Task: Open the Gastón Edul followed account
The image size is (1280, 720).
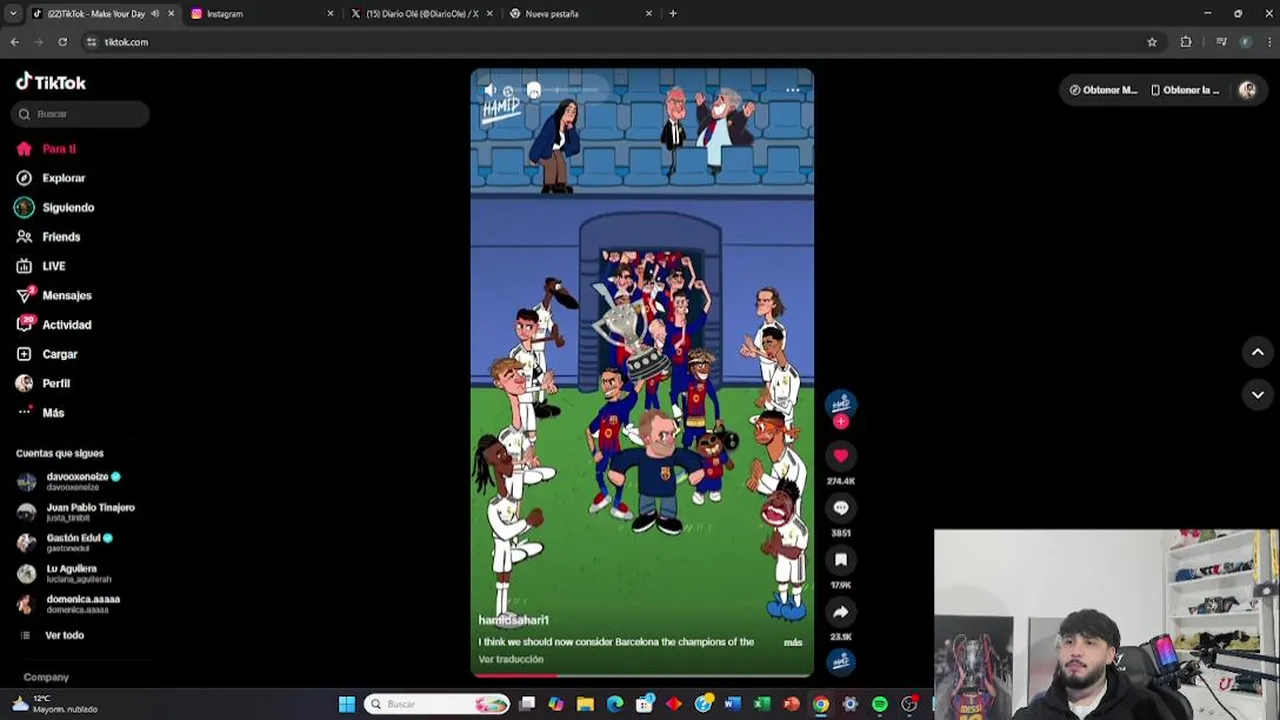Action: (x=66, y=542)
